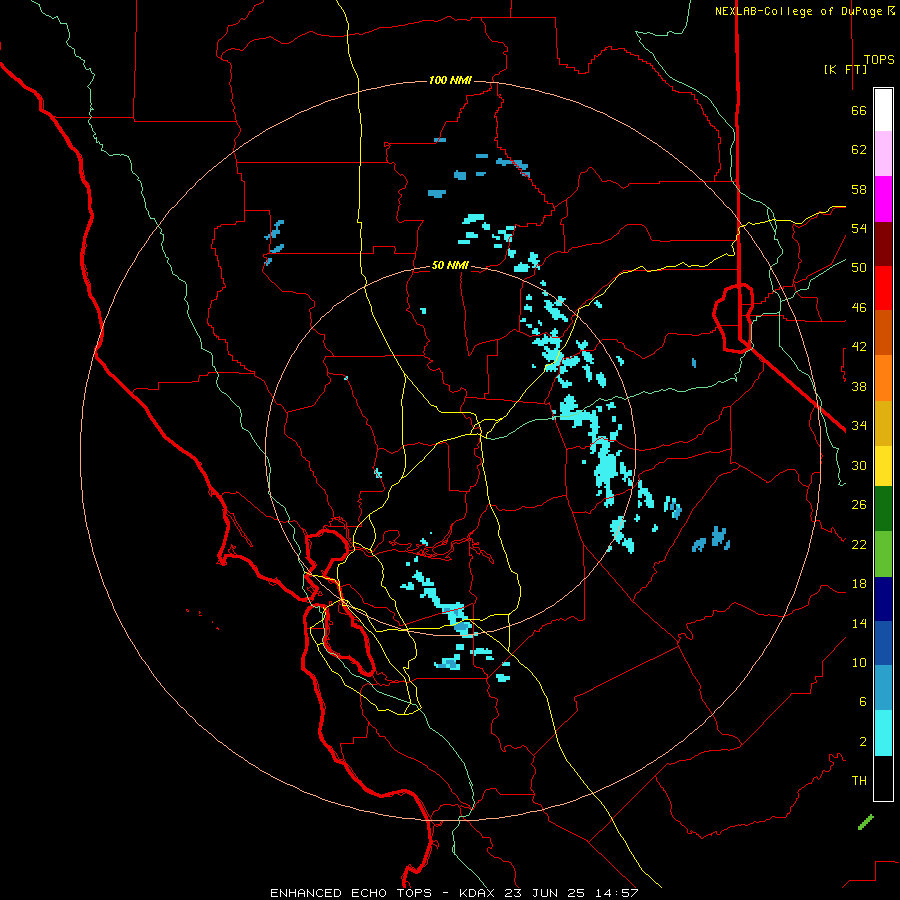Click the magenta 58 kft legend swatch

[883, 199]
